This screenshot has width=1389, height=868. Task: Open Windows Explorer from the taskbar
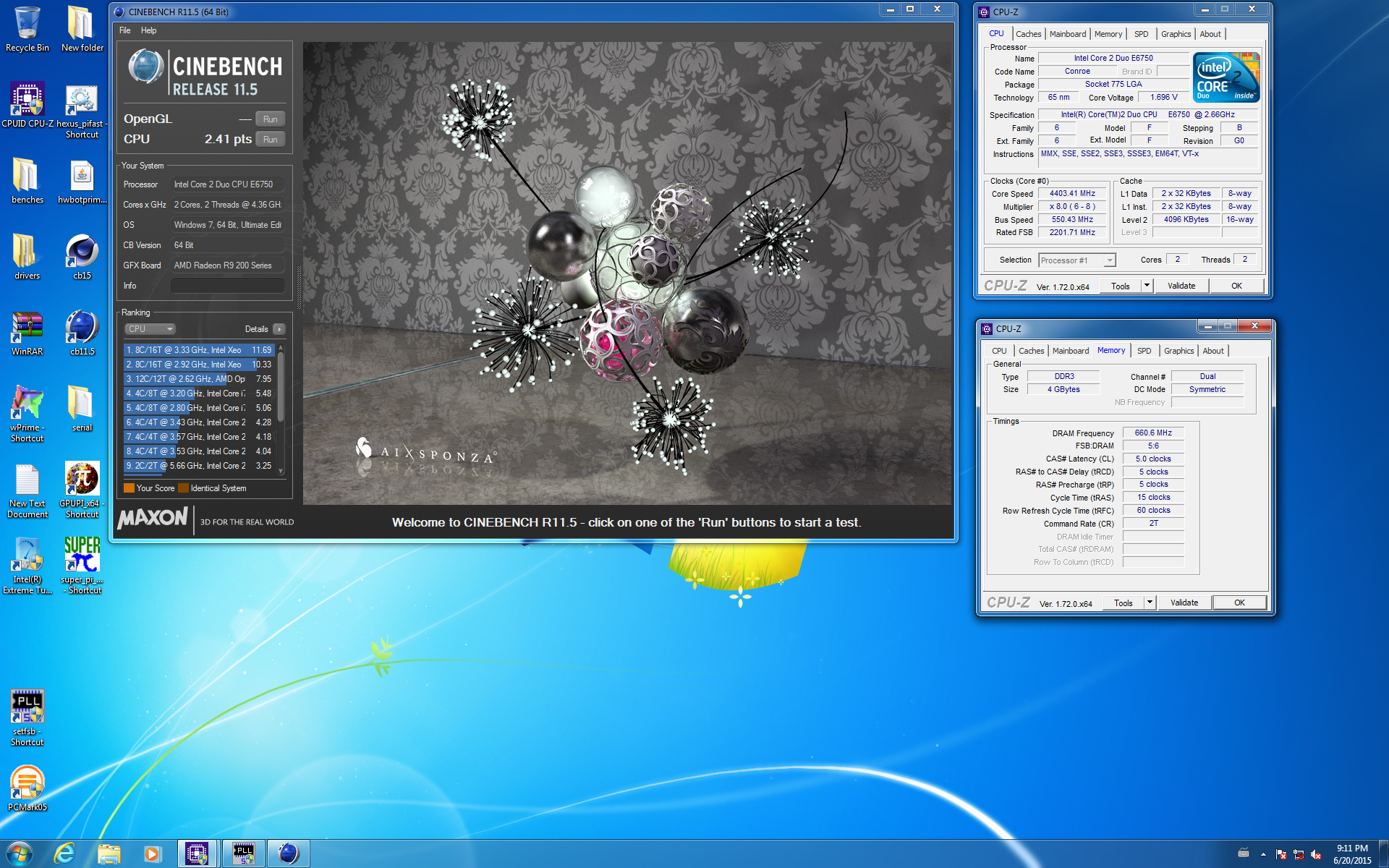click(109, 854)
